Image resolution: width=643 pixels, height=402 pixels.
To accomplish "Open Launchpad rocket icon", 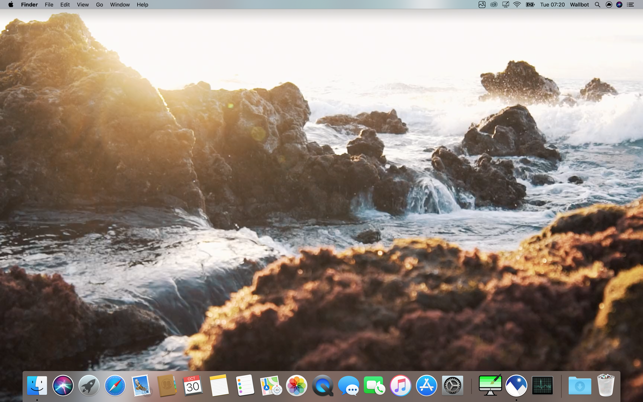I will 89,385.
